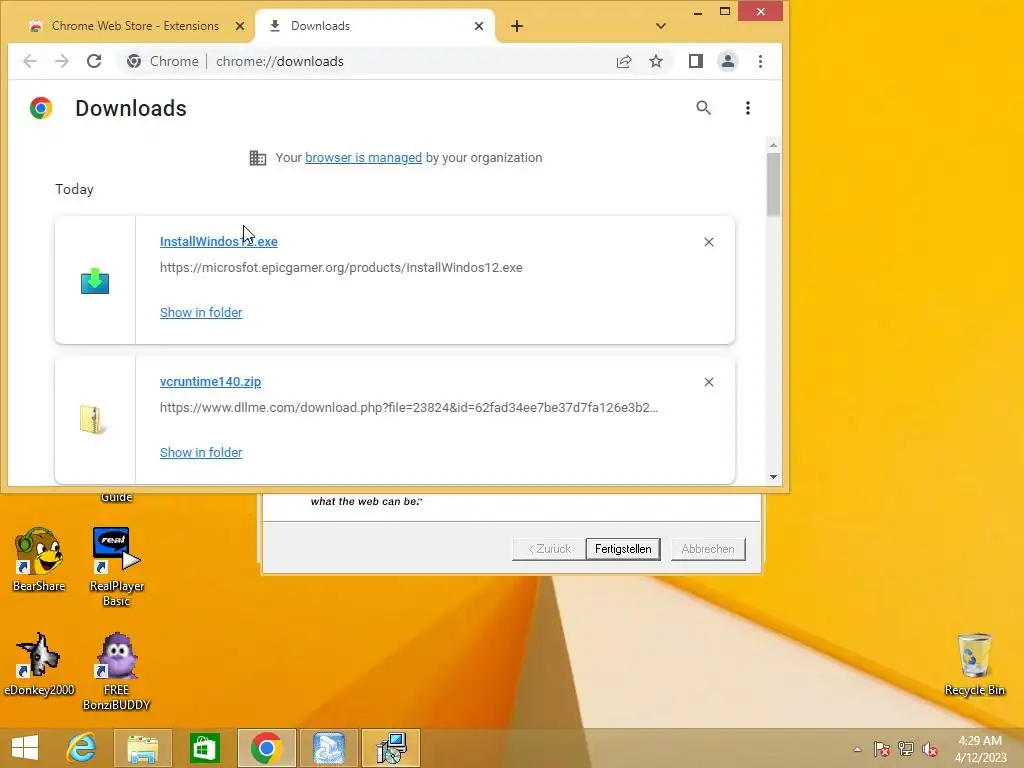Bookmark this tab with the star icon
Viewport: 1024px width, 768px height.
click(x=656, y=61)
